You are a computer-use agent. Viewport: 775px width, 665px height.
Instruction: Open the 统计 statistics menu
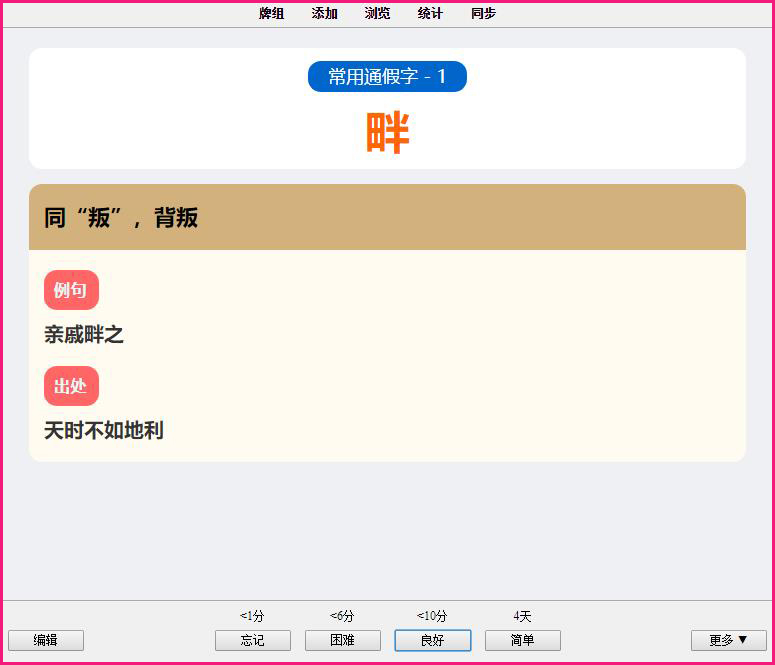(430, 13)
